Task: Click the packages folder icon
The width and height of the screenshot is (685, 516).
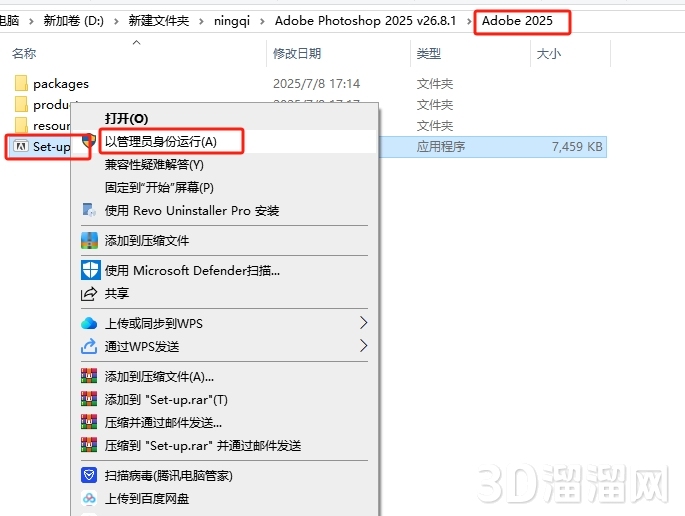Action: coord(21,84)
